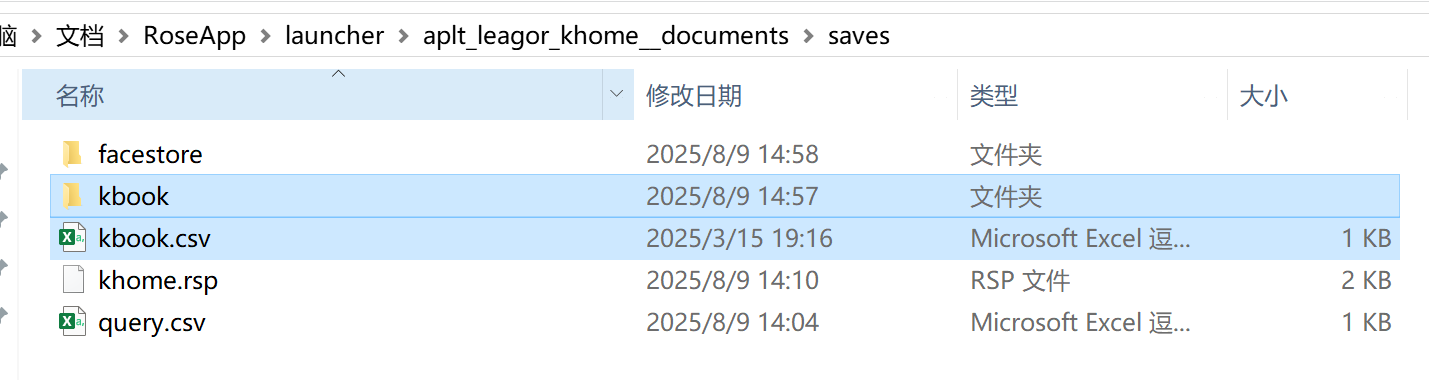Open the 名称 column filter dropdown arrow
The height and width of the screenshot is (380, 1429).
click(x=617, y=95)
